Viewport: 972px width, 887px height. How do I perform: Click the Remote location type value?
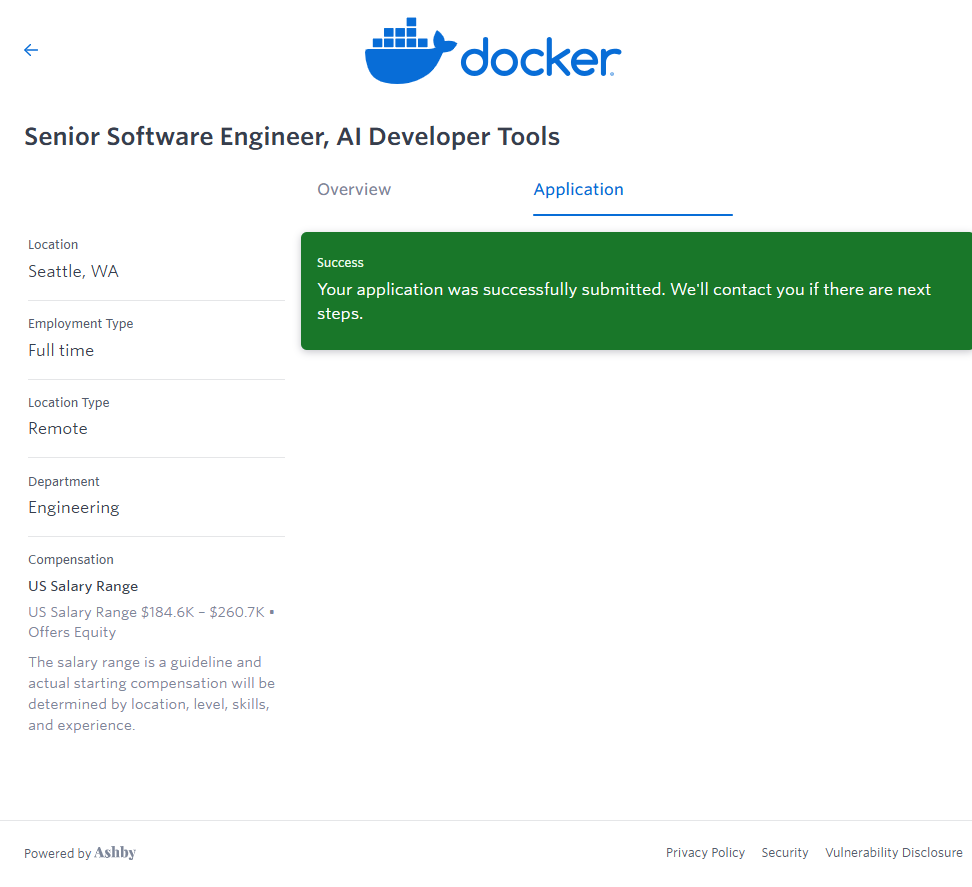[x=58, y=429]
